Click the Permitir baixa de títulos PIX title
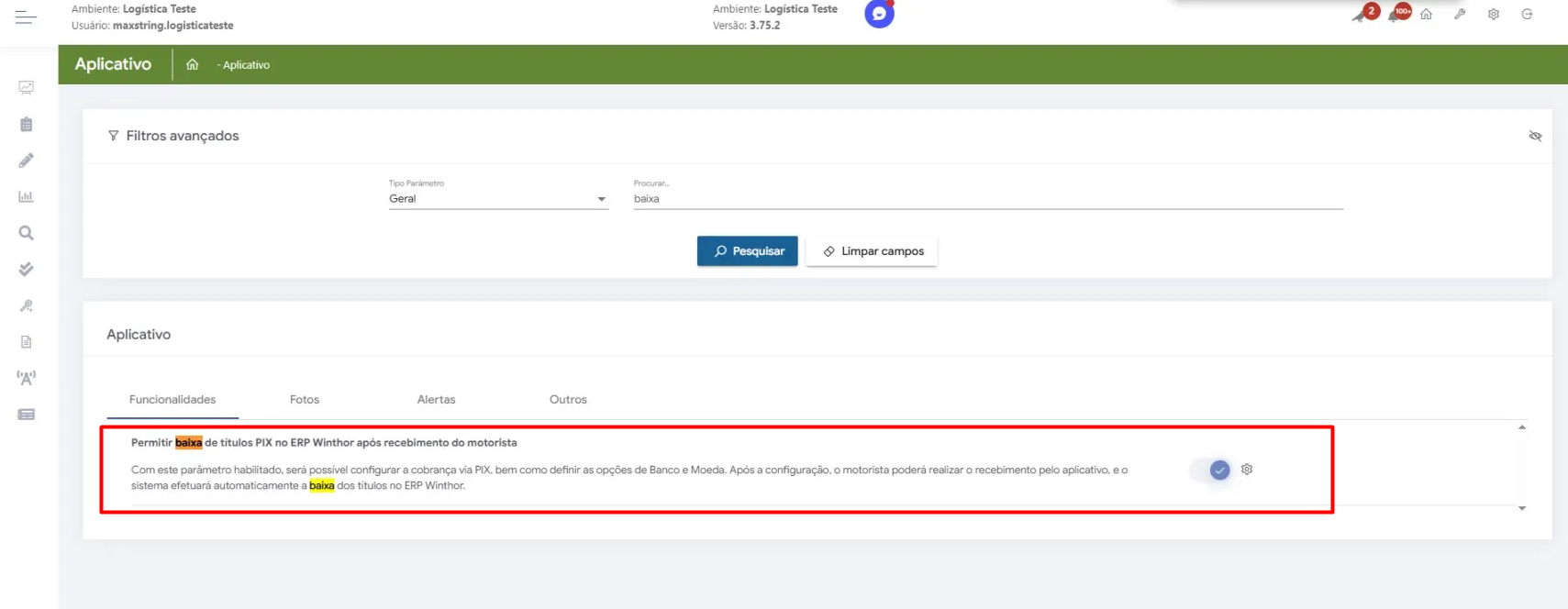The height and width of the screenshot is (609, 1568). click(324, 442)
